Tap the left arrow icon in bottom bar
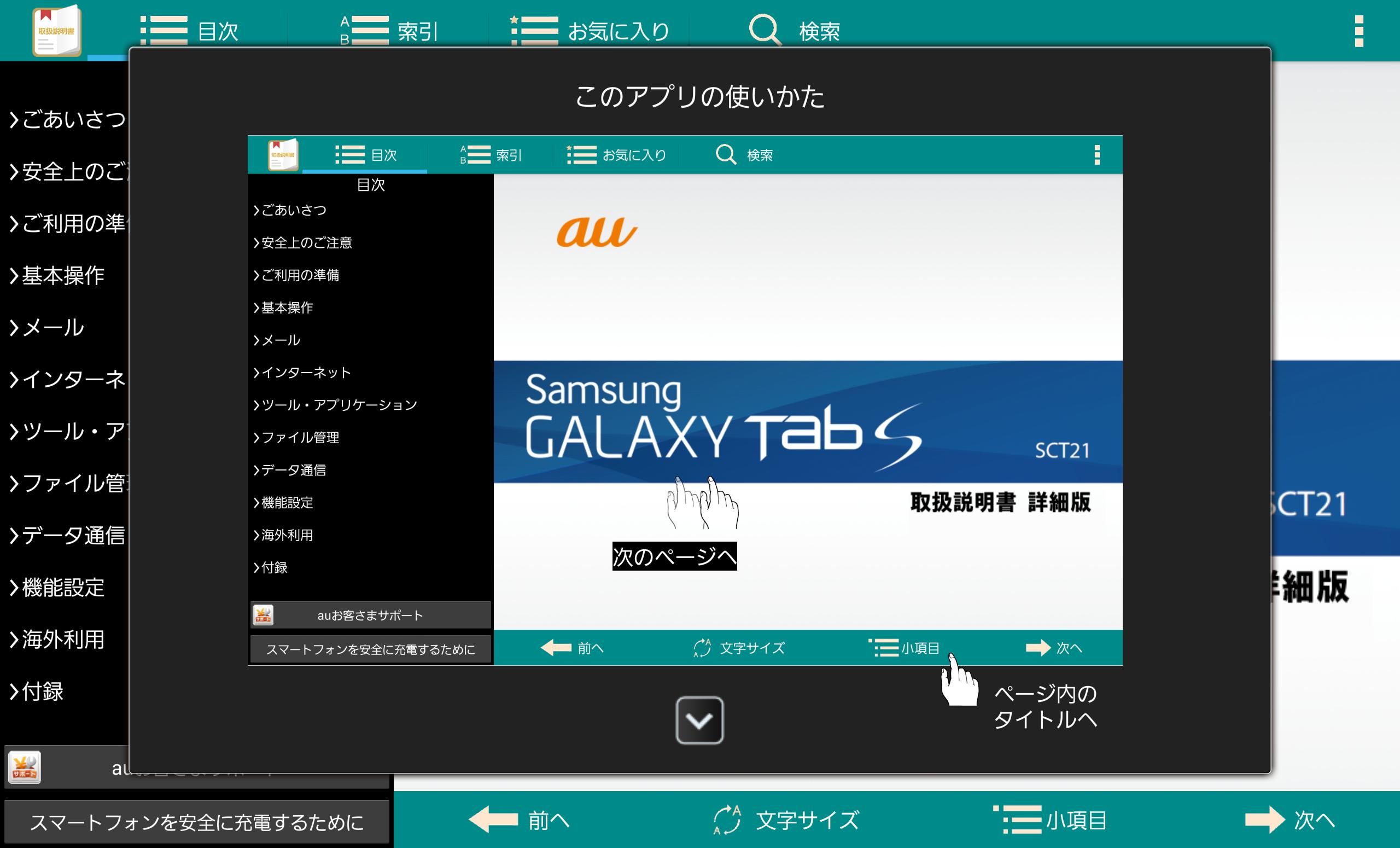Screen dimensions: 1400x848 pyautogui.click(x=493, y=820)
